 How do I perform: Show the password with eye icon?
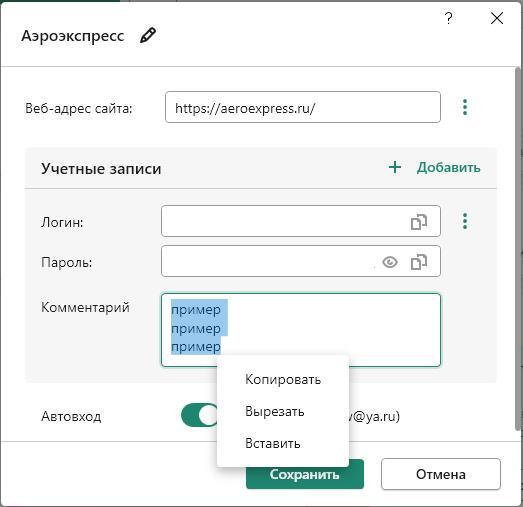click(390, 262)
